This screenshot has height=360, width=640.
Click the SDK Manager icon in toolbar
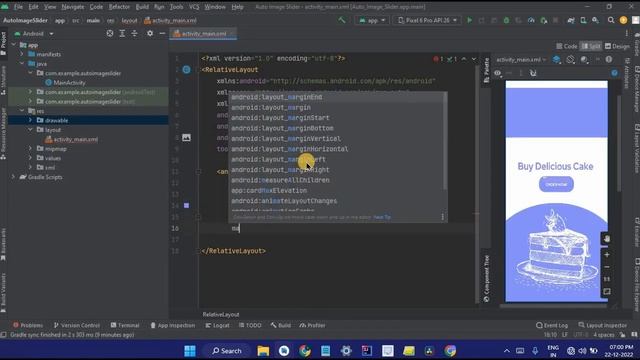(596, 20)
